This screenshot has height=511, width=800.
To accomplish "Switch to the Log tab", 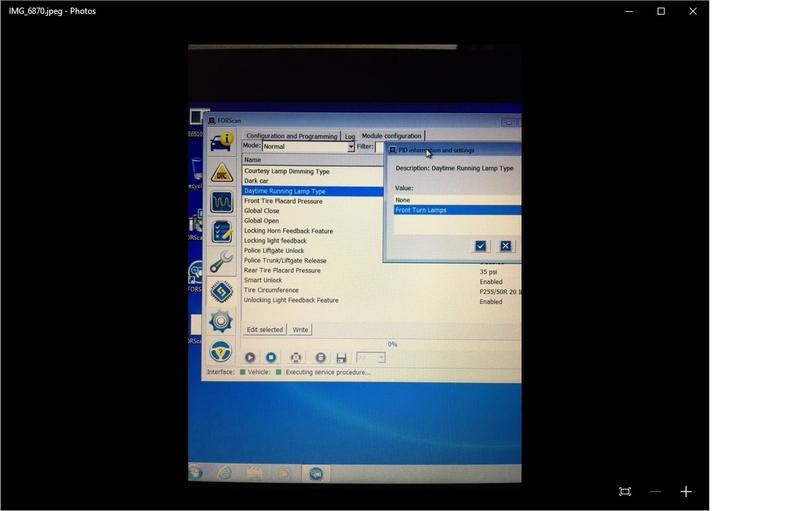I will (349, 136).
